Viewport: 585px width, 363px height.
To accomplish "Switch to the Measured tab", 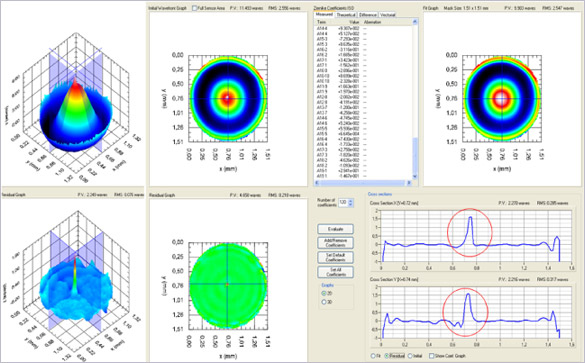I will coord(324,15).
